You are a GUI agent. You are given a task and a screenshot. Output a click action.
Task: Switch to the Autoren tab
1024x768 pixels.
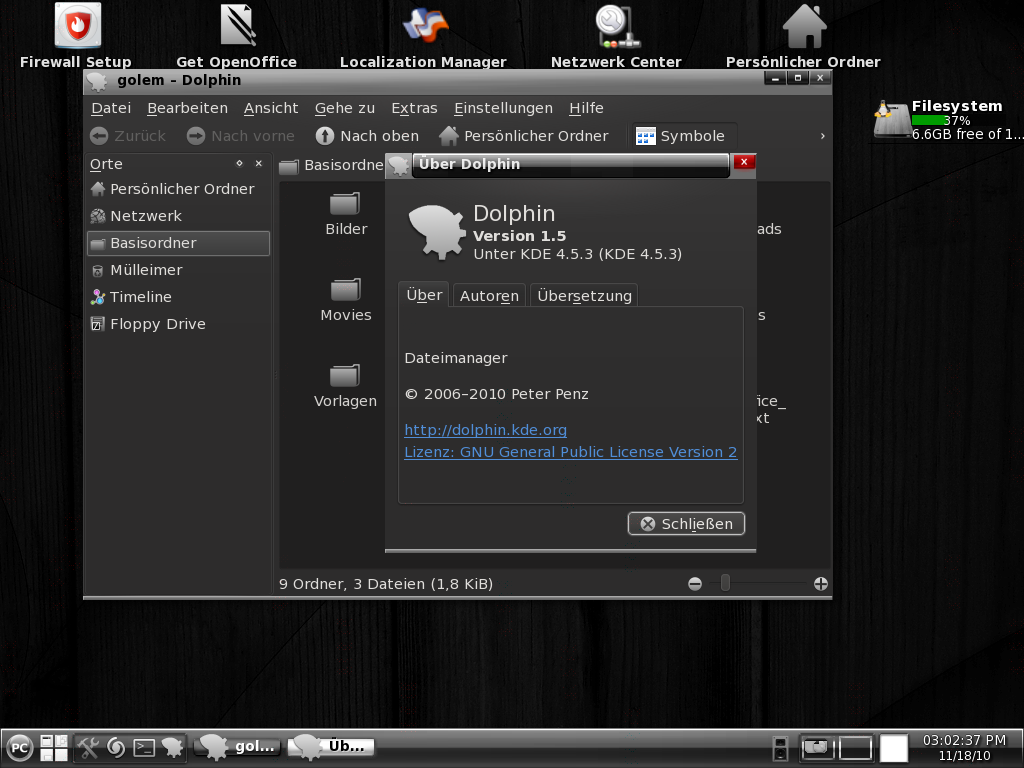[x=488, y=295]
